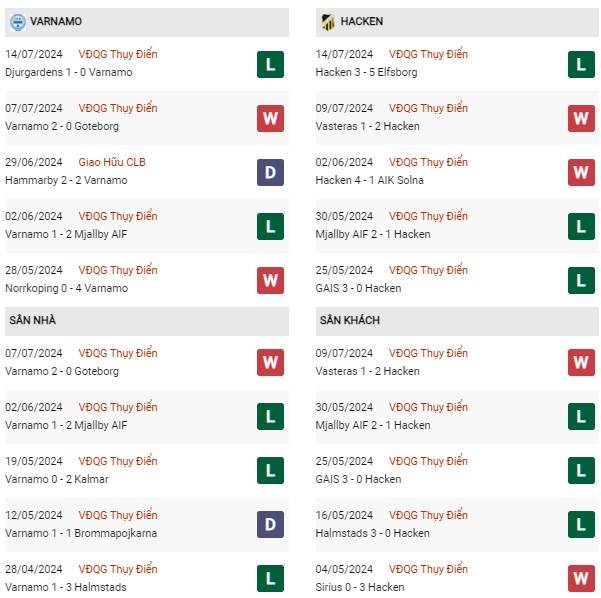Screen dimensions: 601x598
Task: Click the Varnamo club logo
Action: (x=18, y=22)
